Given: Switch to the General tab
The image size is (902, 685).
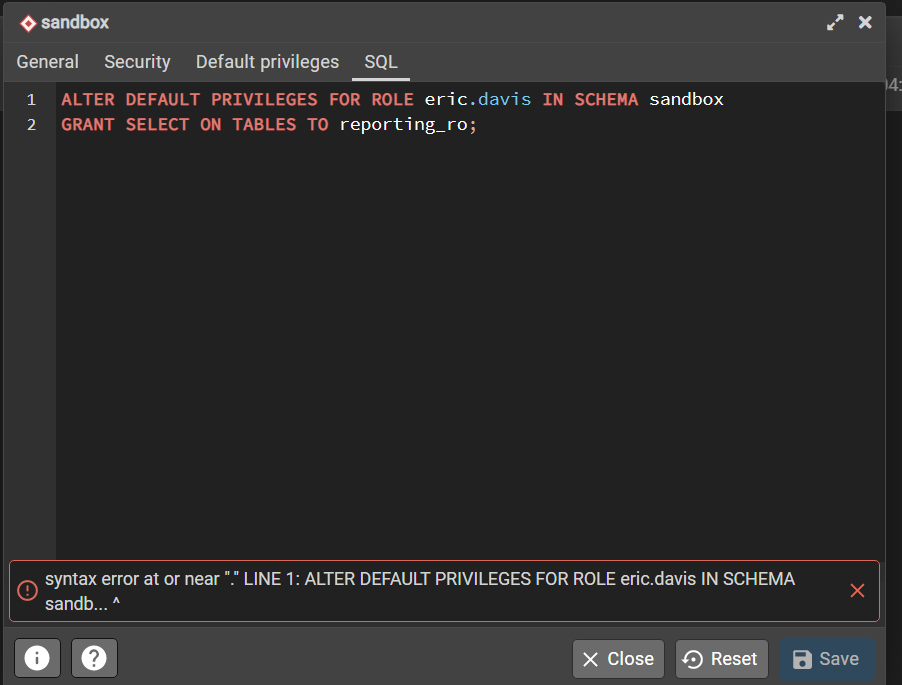Looking at the screenshot, I should tap(47, 62).
